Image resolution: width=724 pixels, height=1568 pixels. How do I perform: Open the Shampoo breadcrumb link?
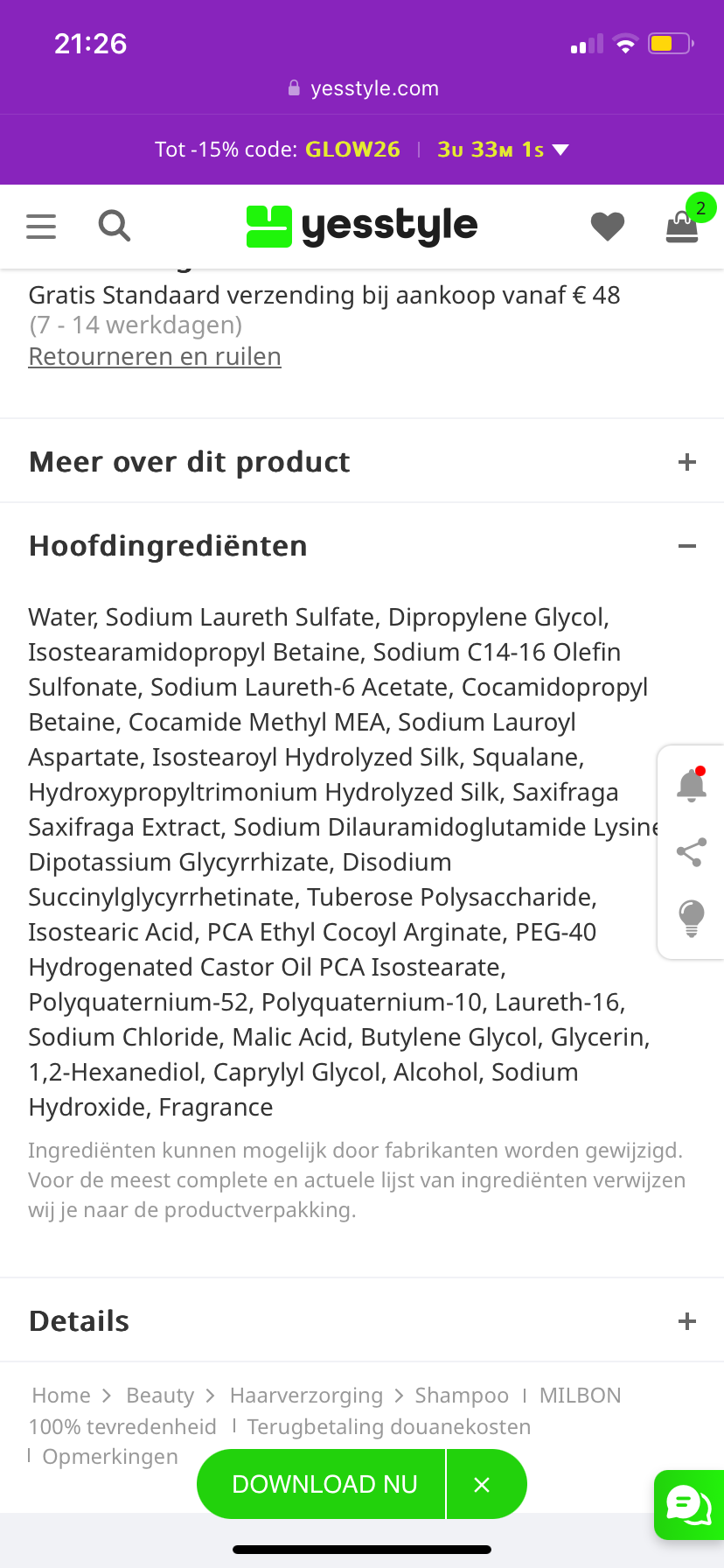tap(462, 1396)
